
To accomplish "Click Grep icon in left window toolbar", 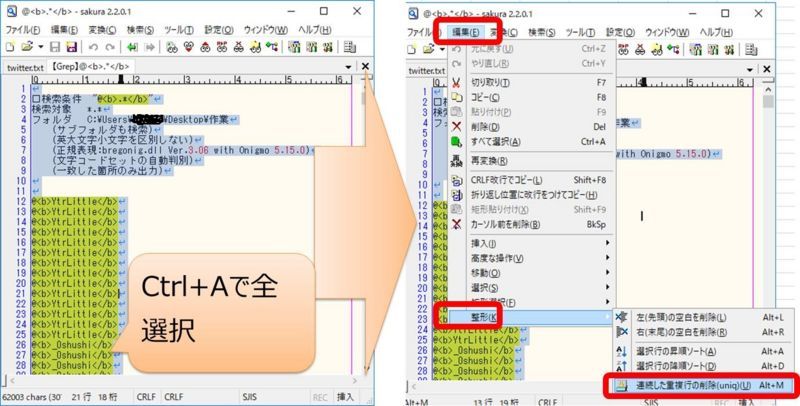I will tap(256, 47).
